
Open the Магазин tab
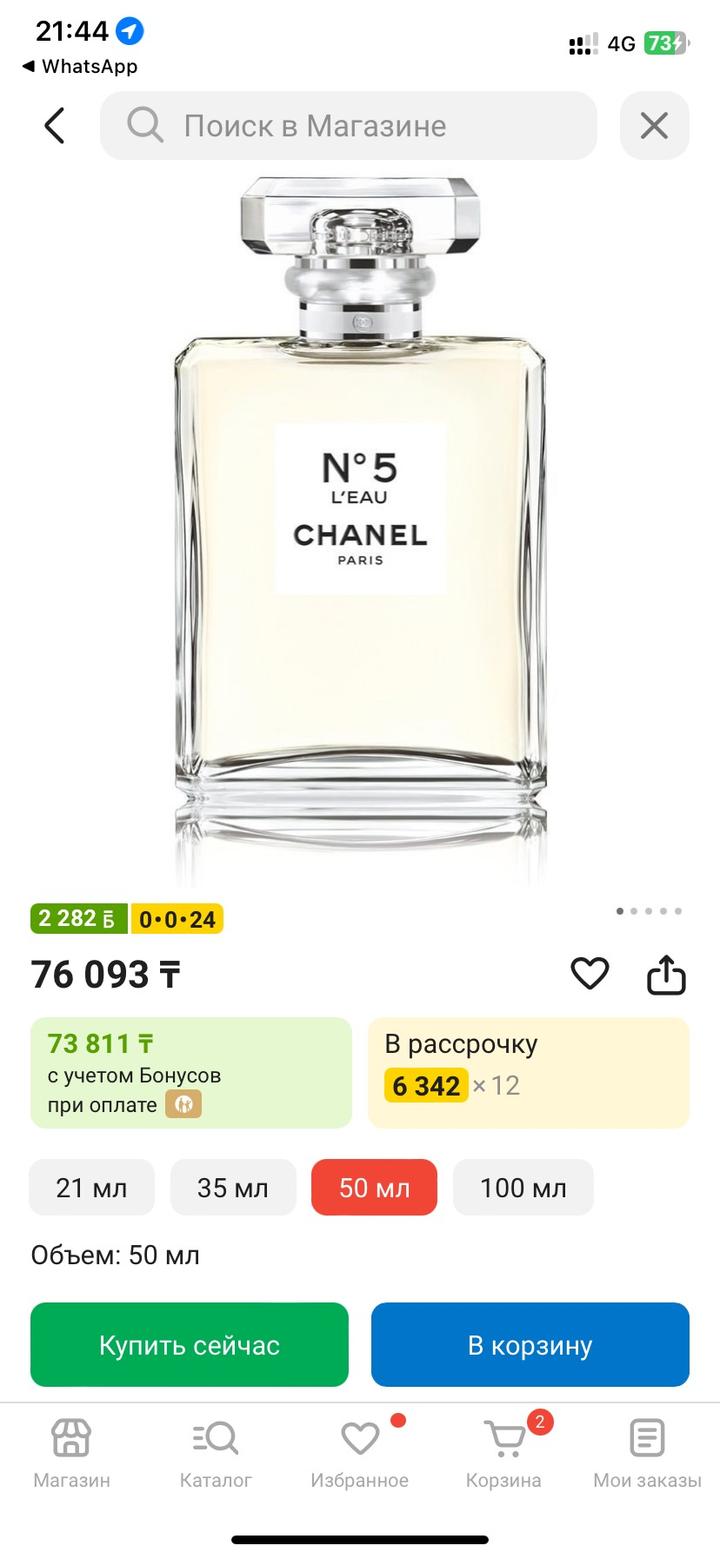click(x=72, y=1453)
